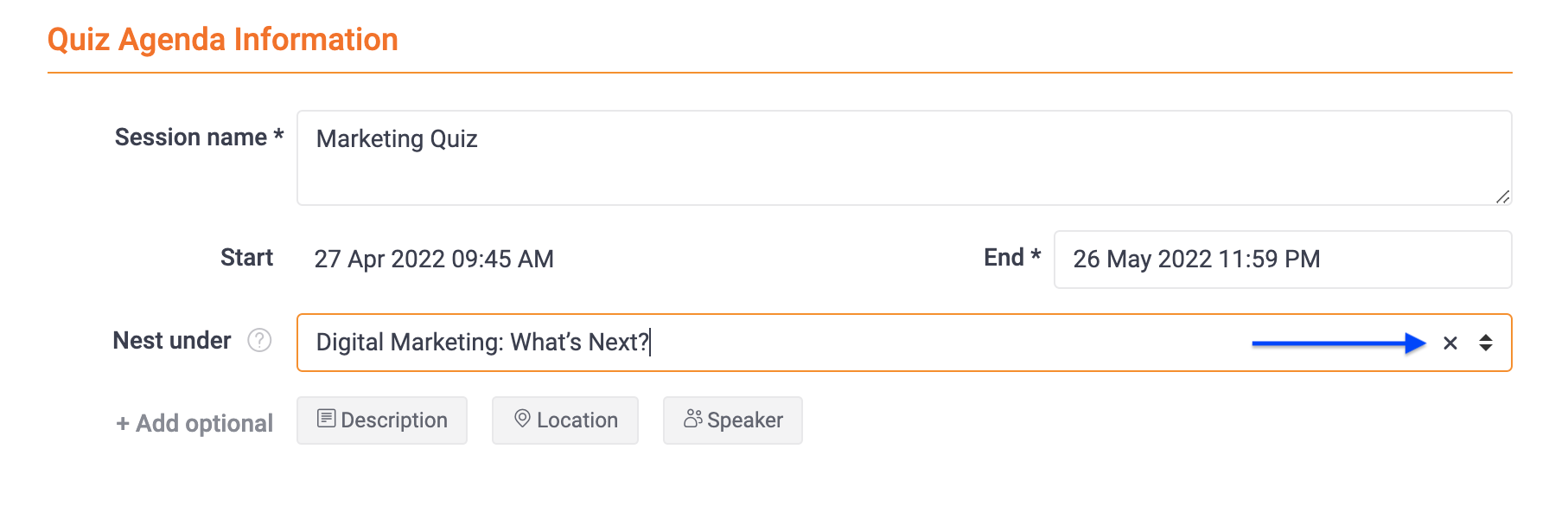Add an optional Location field

pos(565,420)
